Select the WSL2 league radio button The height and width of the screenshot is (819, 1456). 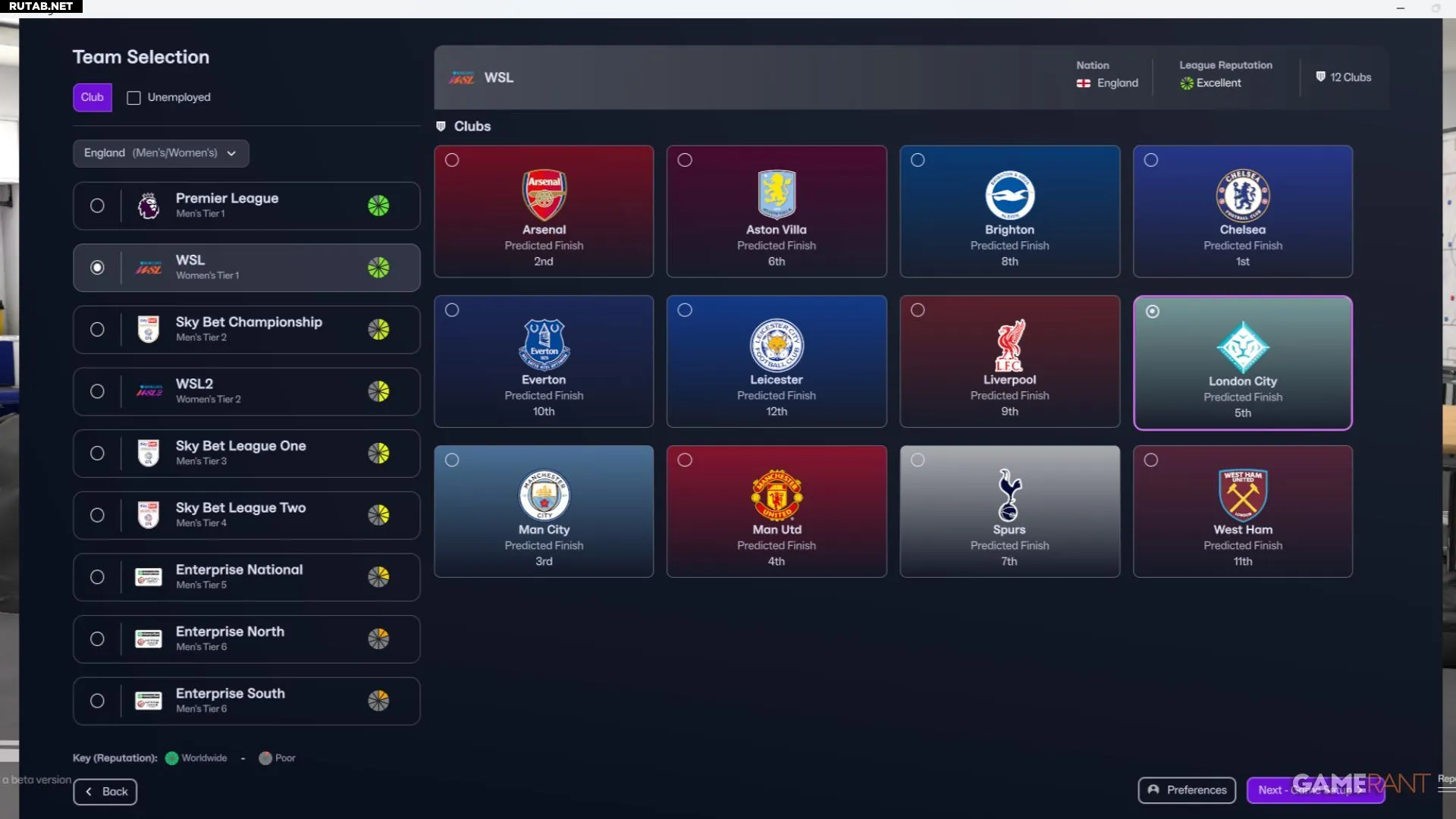[97, 391]
